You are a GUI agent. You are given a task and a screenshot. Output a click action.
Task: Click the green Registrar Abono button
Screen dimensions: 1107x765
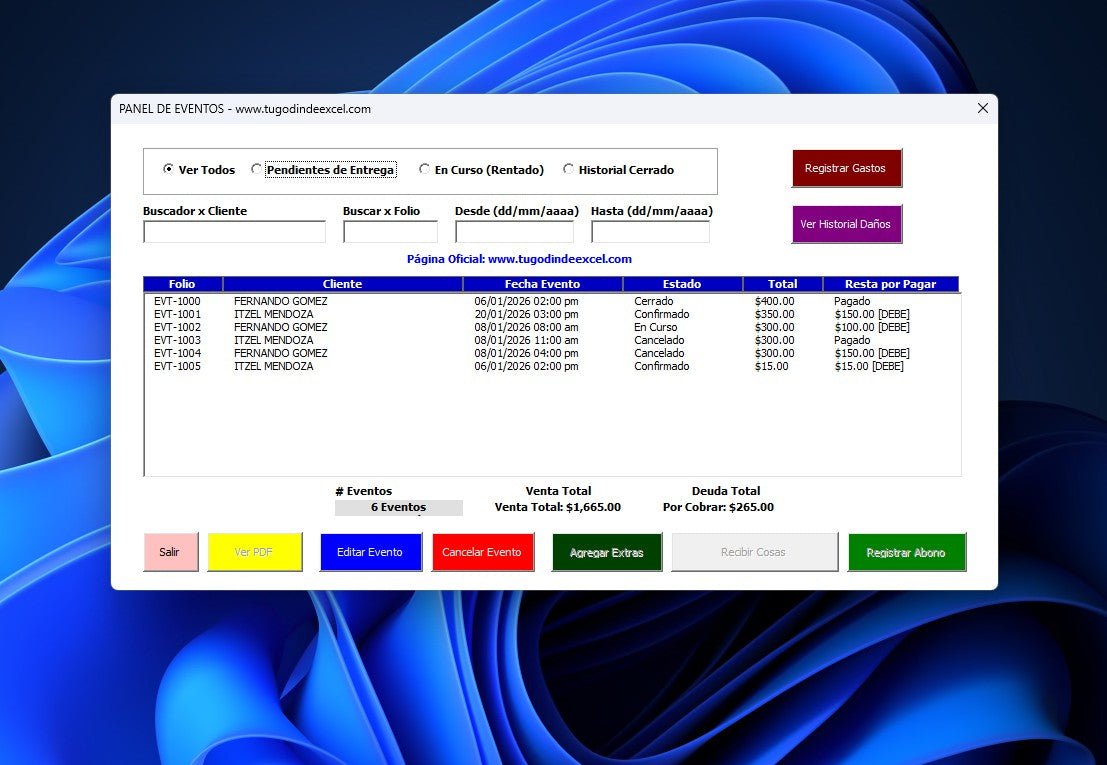coord(906,552)
